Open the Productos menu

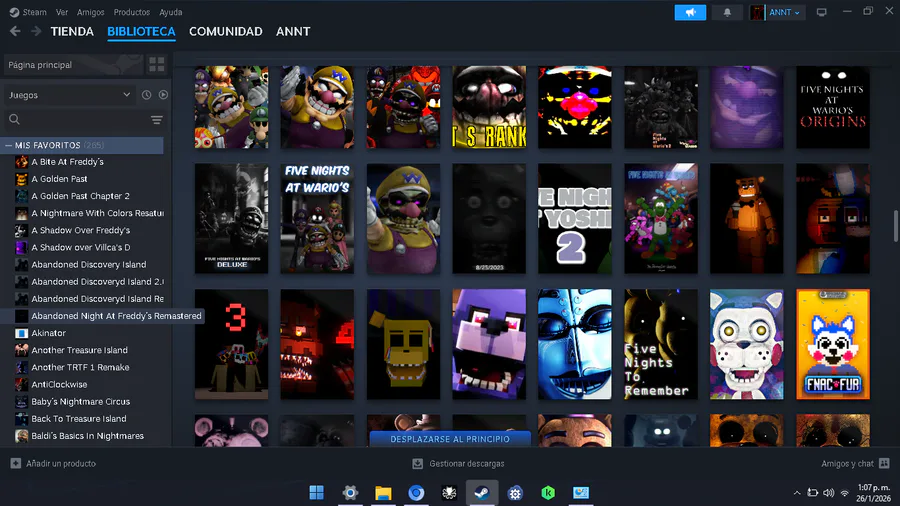pyautogui.click(x=131, y=12)
